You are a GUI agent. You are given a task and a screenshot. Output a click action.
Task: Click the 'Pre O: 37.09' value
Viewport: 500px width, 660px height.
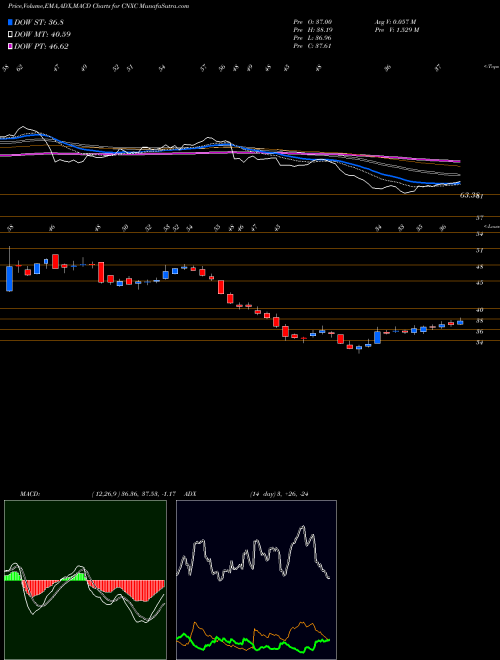[x=312, y=21]
